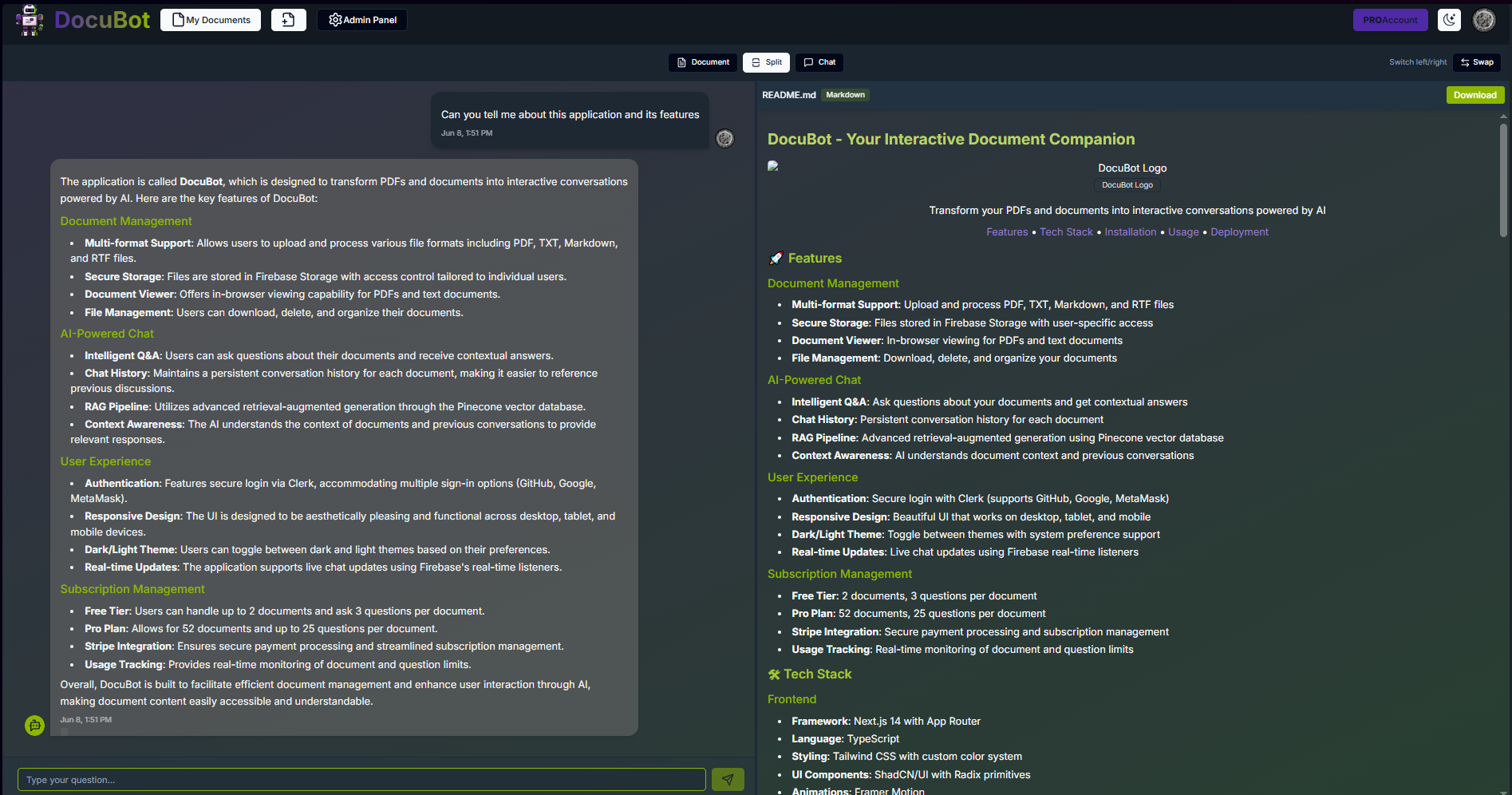This screenshot has height=795, width=1512.
Task: Click 'RAG Pipeline' line in chat reply
Action: tap(335, 407)
